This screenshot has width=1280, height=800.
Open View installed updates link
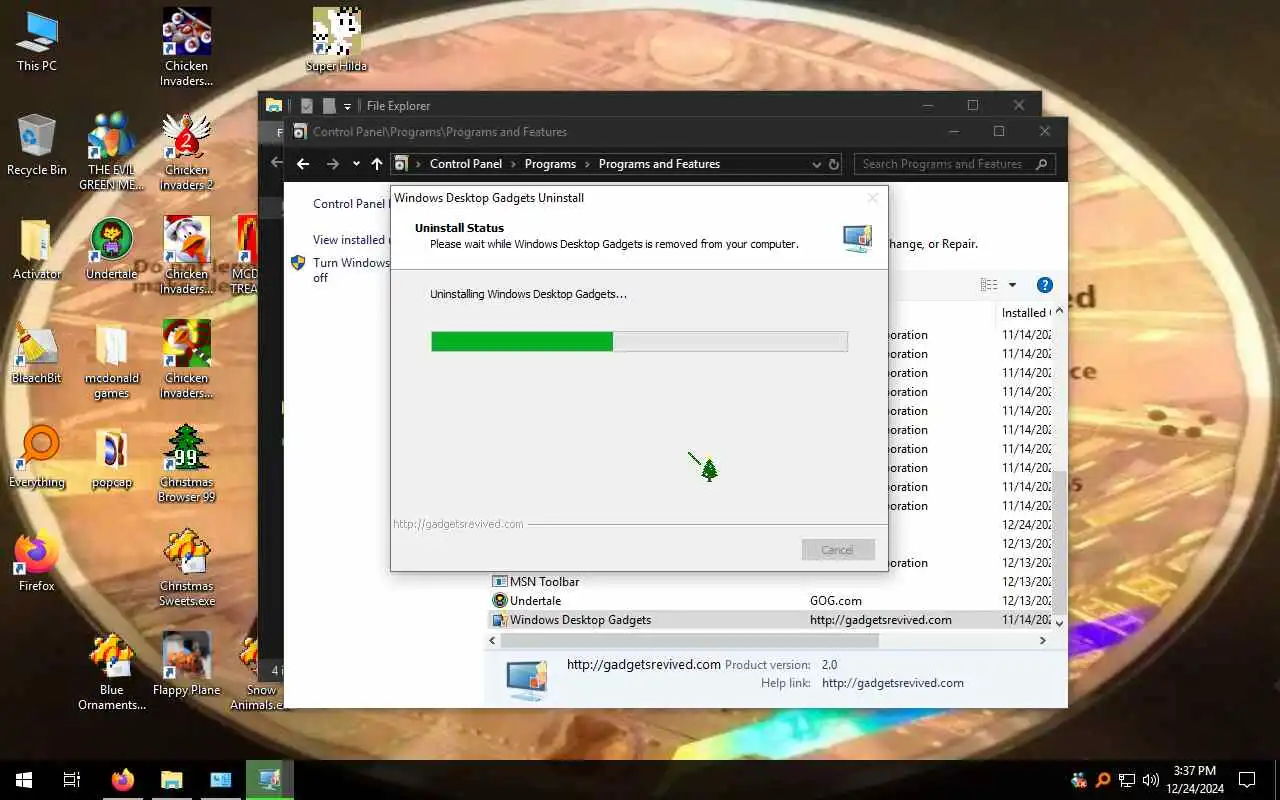point(349,240)
